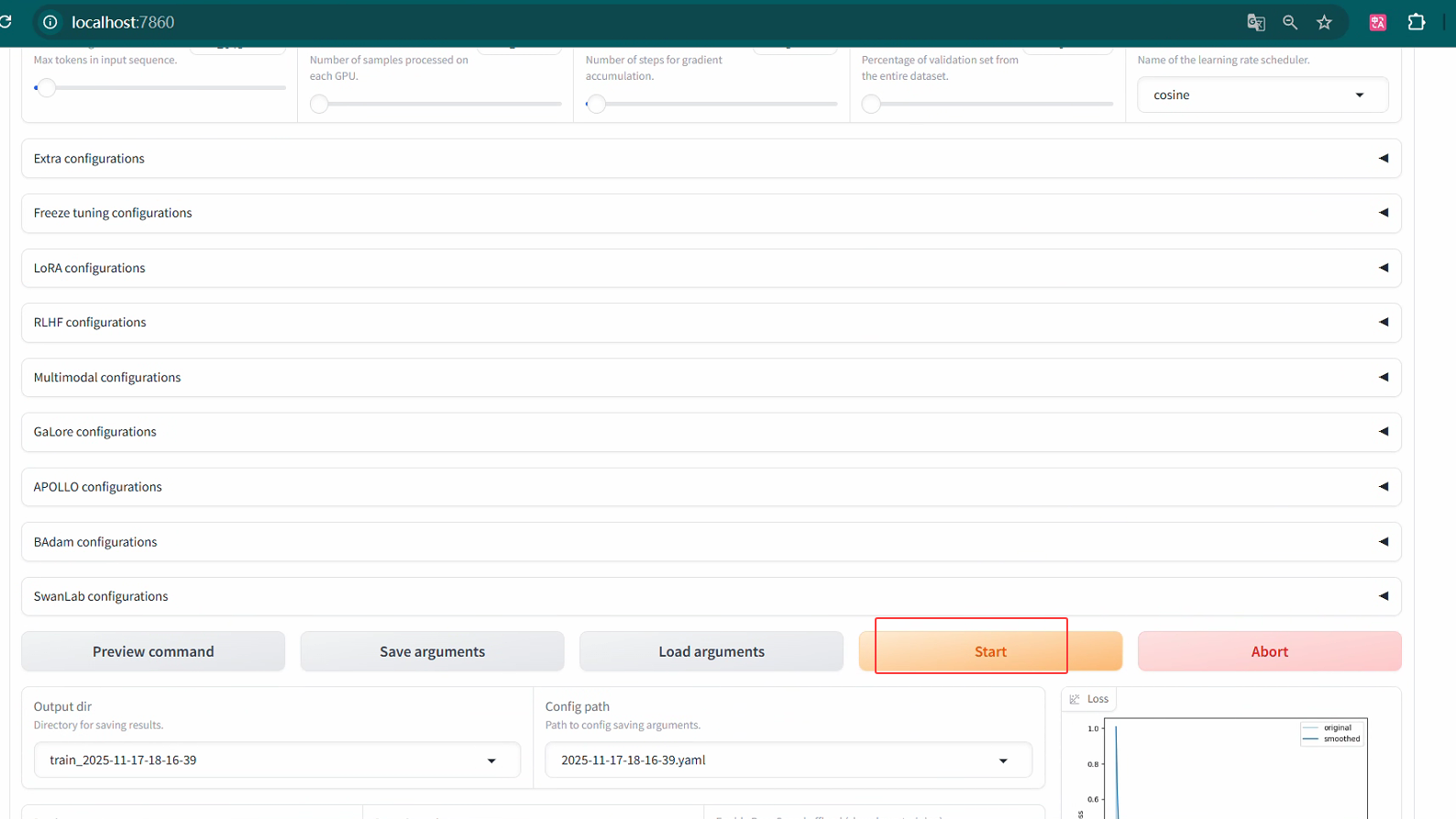Click the Abort button
This screenshot has width=1456, height=819.
tap(1270, 651)
